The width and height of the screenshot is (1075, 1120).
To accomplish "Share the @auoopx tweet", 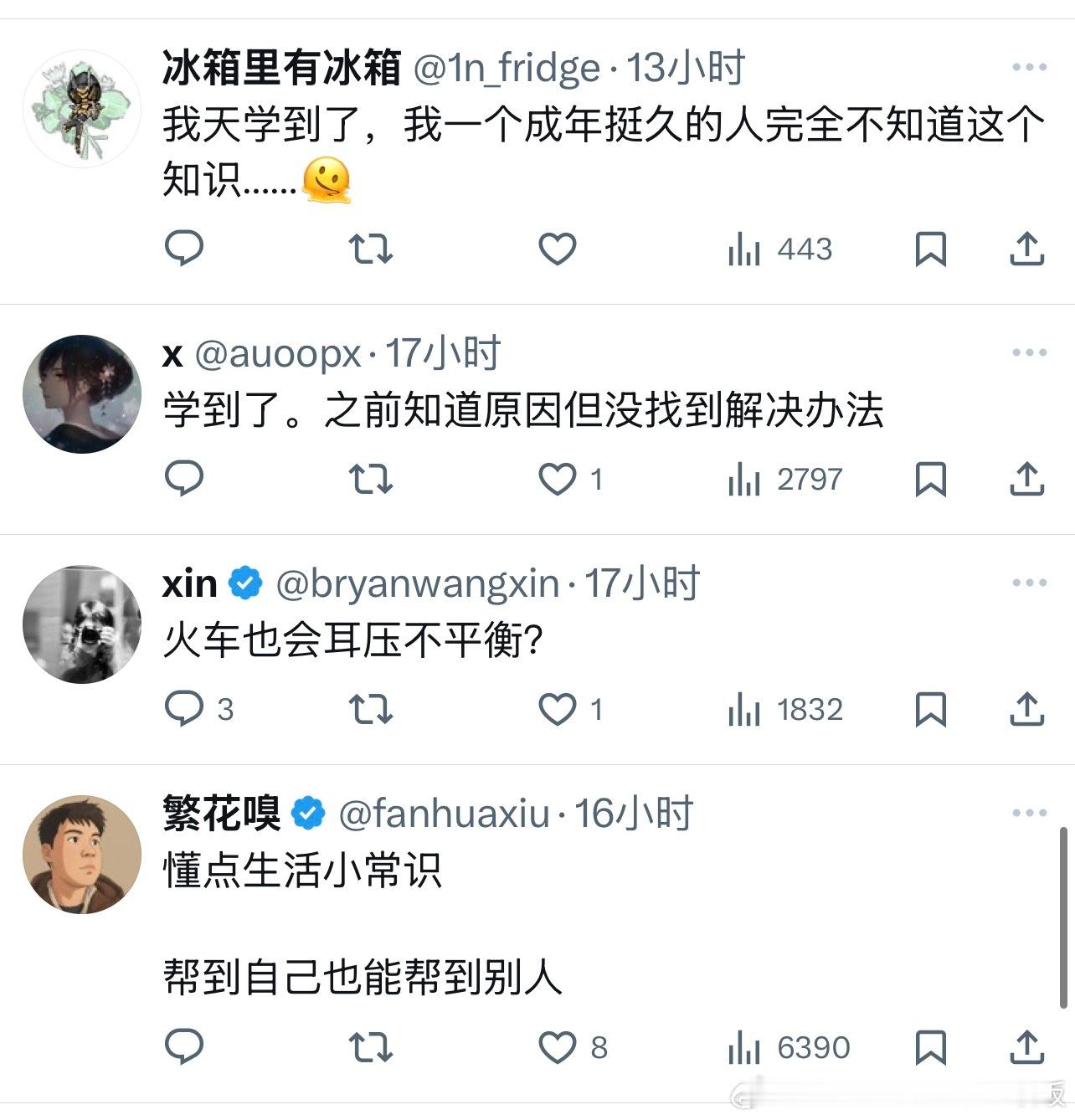I will click(1026, 479).
